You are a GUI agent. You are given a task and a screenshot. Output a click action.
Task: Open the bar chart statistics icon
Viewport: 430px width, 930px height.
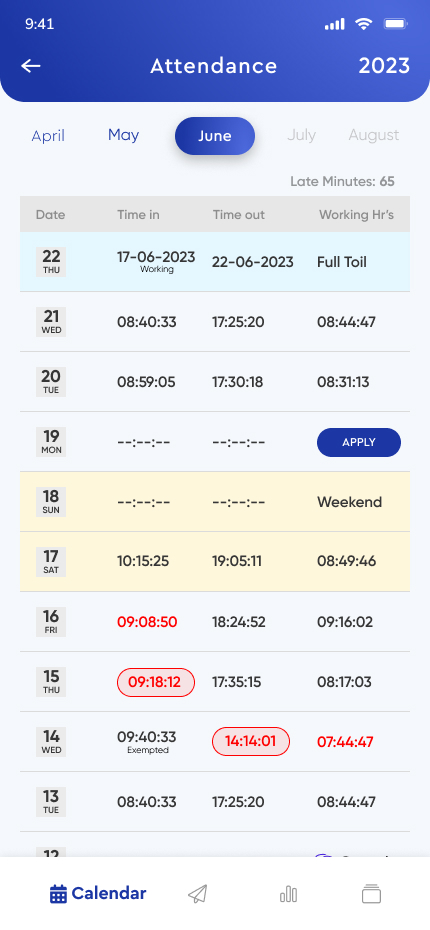coord(288,894)
